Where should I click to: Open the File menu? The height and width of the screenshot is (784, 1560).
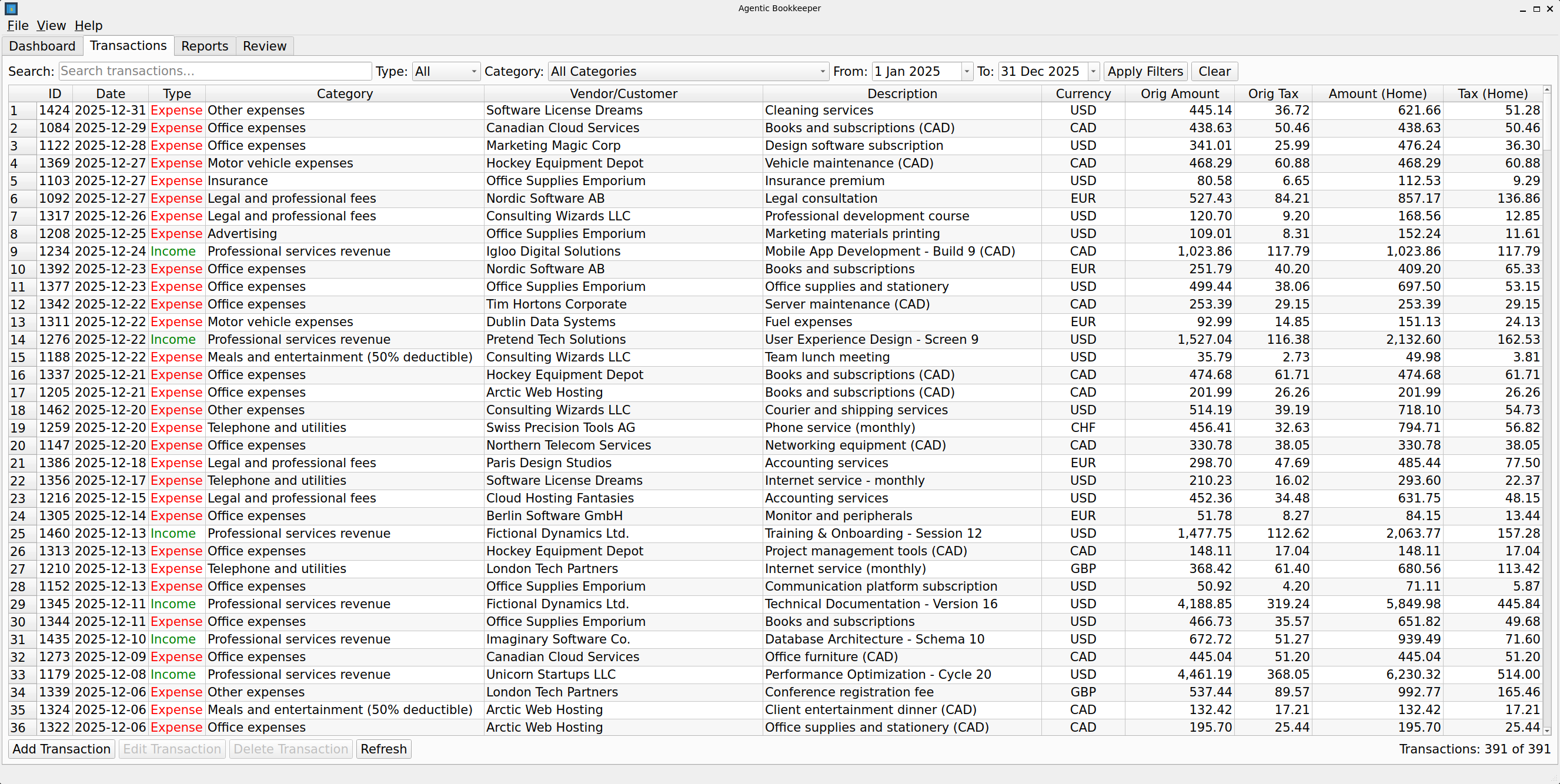click(x=18, y=25)
